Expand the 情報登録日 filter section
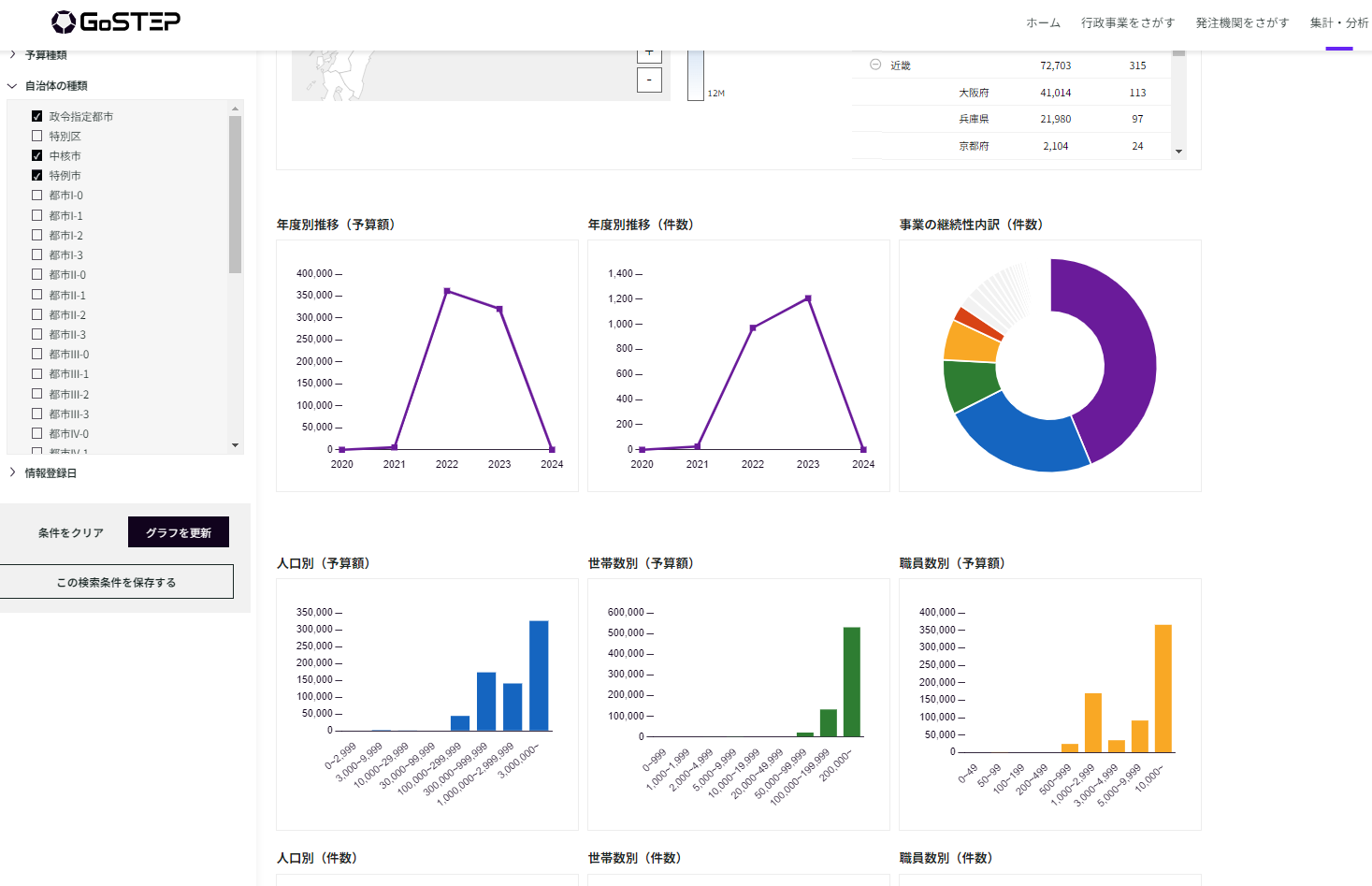1372x886 pixels. [x=12, y=472]
